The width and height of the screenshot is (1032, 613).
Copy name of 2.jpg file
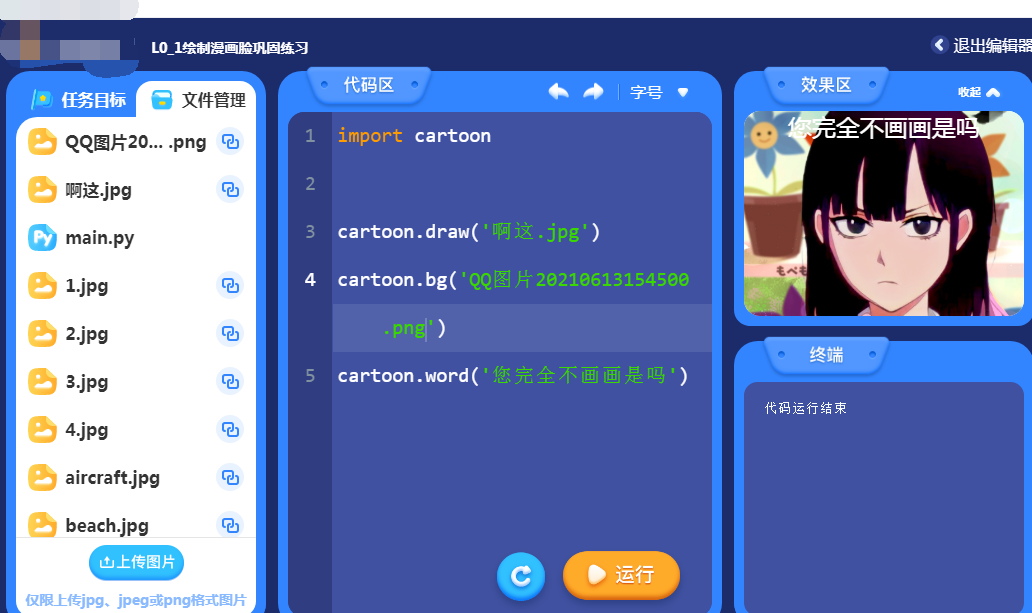pos(230,334)
